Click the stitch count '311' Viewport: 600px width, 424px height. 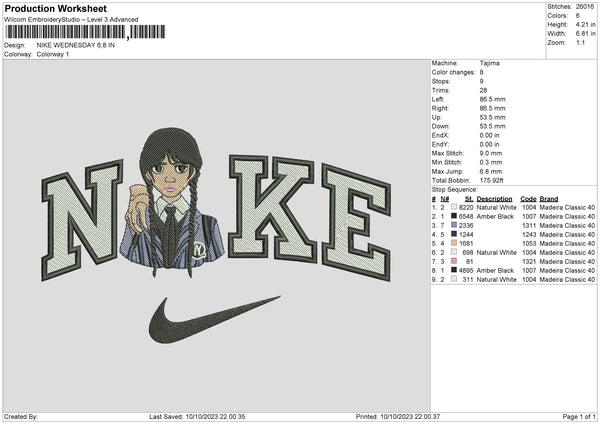tap(468, 279)
